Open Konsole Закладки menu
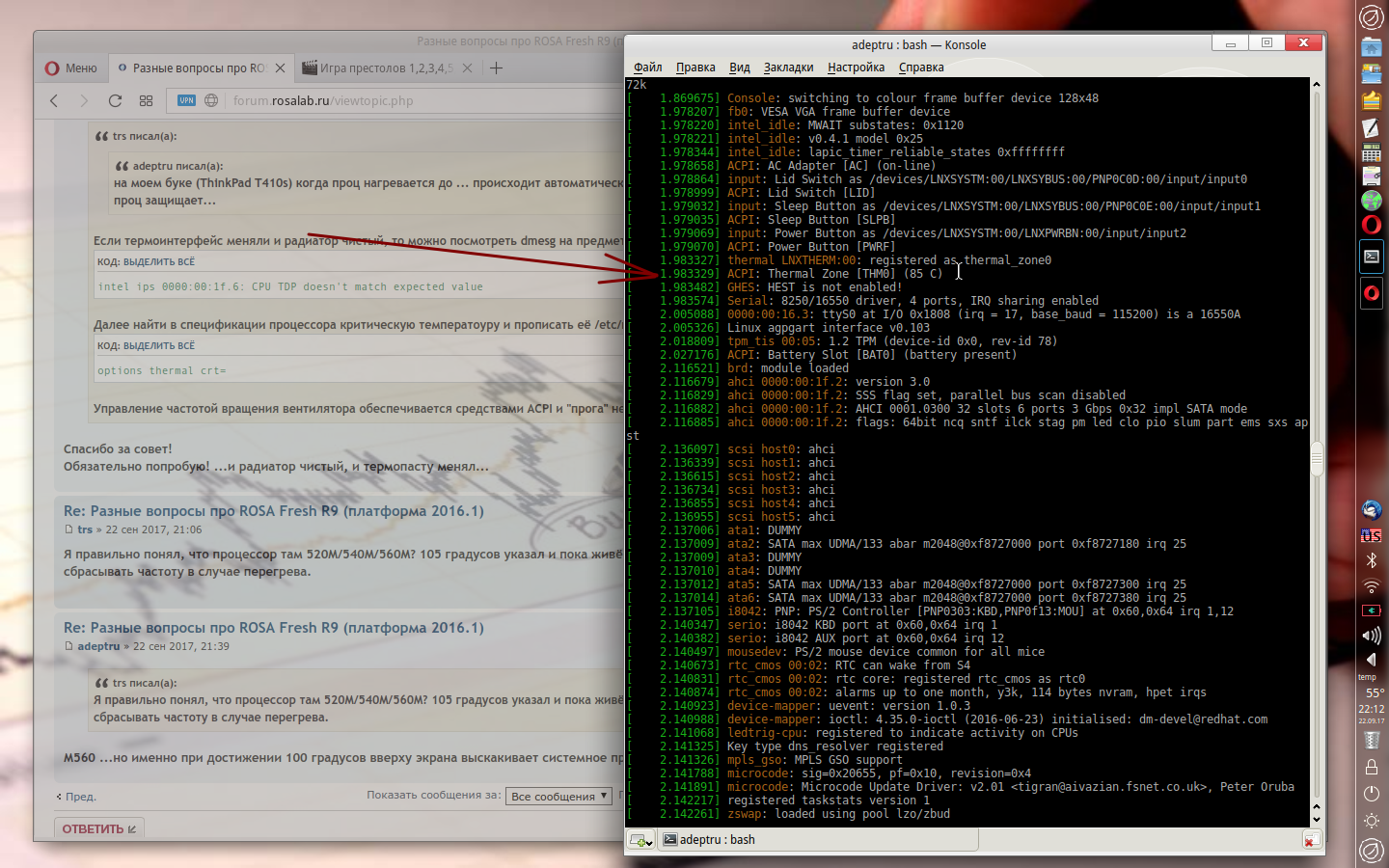This screenshot has width=1389, height=868. click(x=788, y=68)
